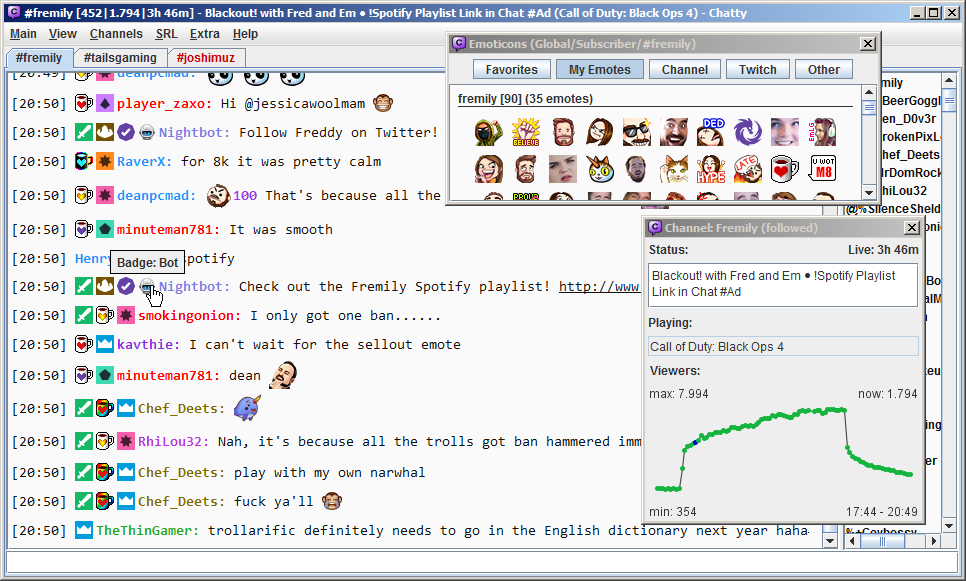Open the Channels menu
This screenshot has height=581, width=966.
click(x=116, y=33)
